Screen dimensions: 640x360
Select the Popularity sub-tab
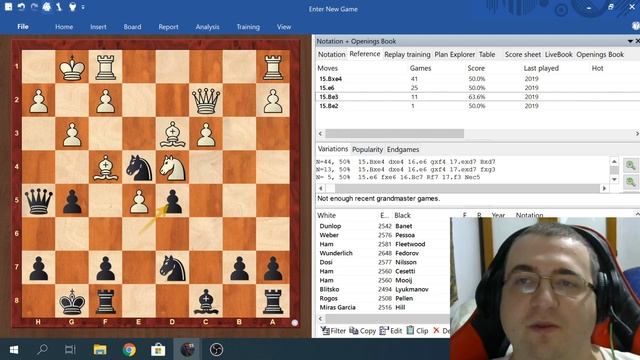click(x=367, y=149)
